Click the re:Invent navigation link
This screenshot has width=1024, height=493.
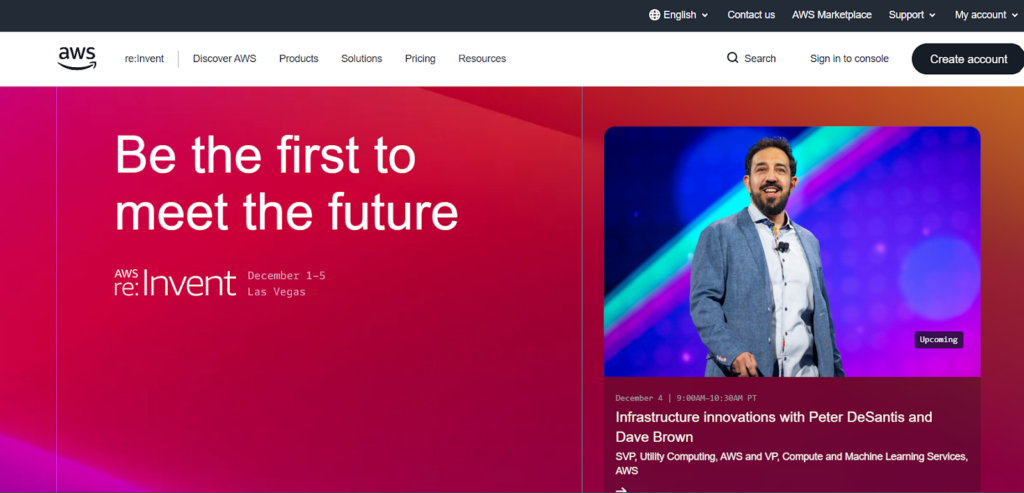coord(144,59)
